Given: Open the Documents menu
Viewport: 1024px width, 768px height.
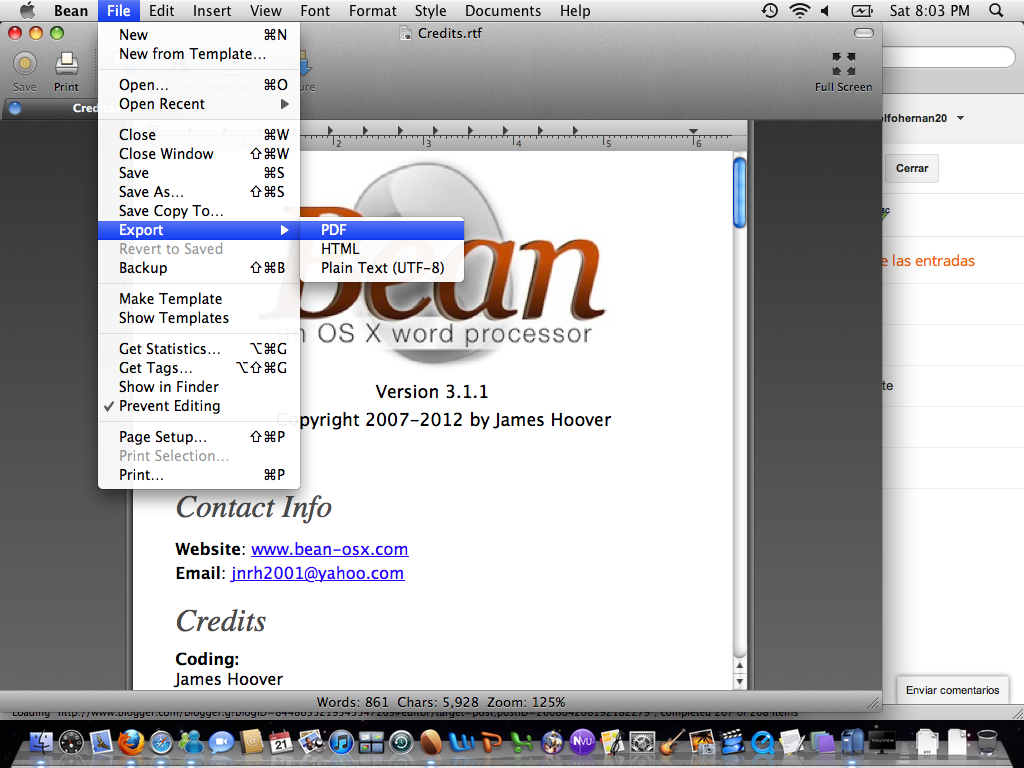Looking at the screenshot, I should click(503, 10).
